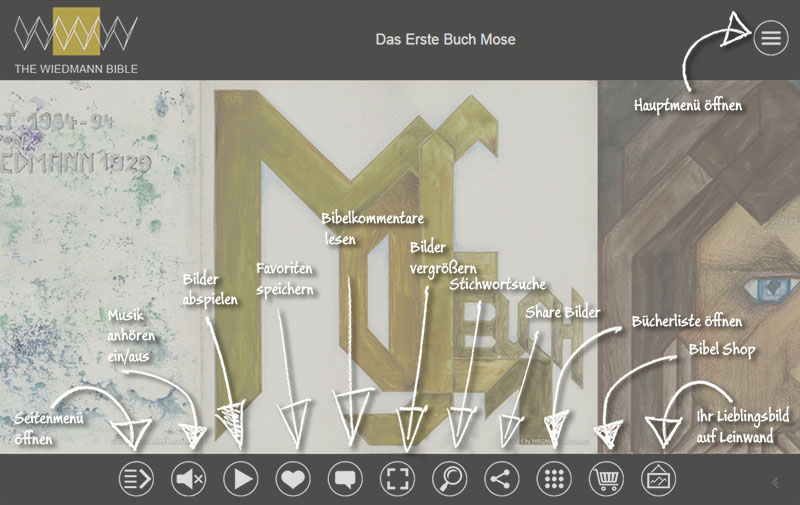Share pictures using share icon
This screenshot has width=800, height=505.
tap(502, 479)
